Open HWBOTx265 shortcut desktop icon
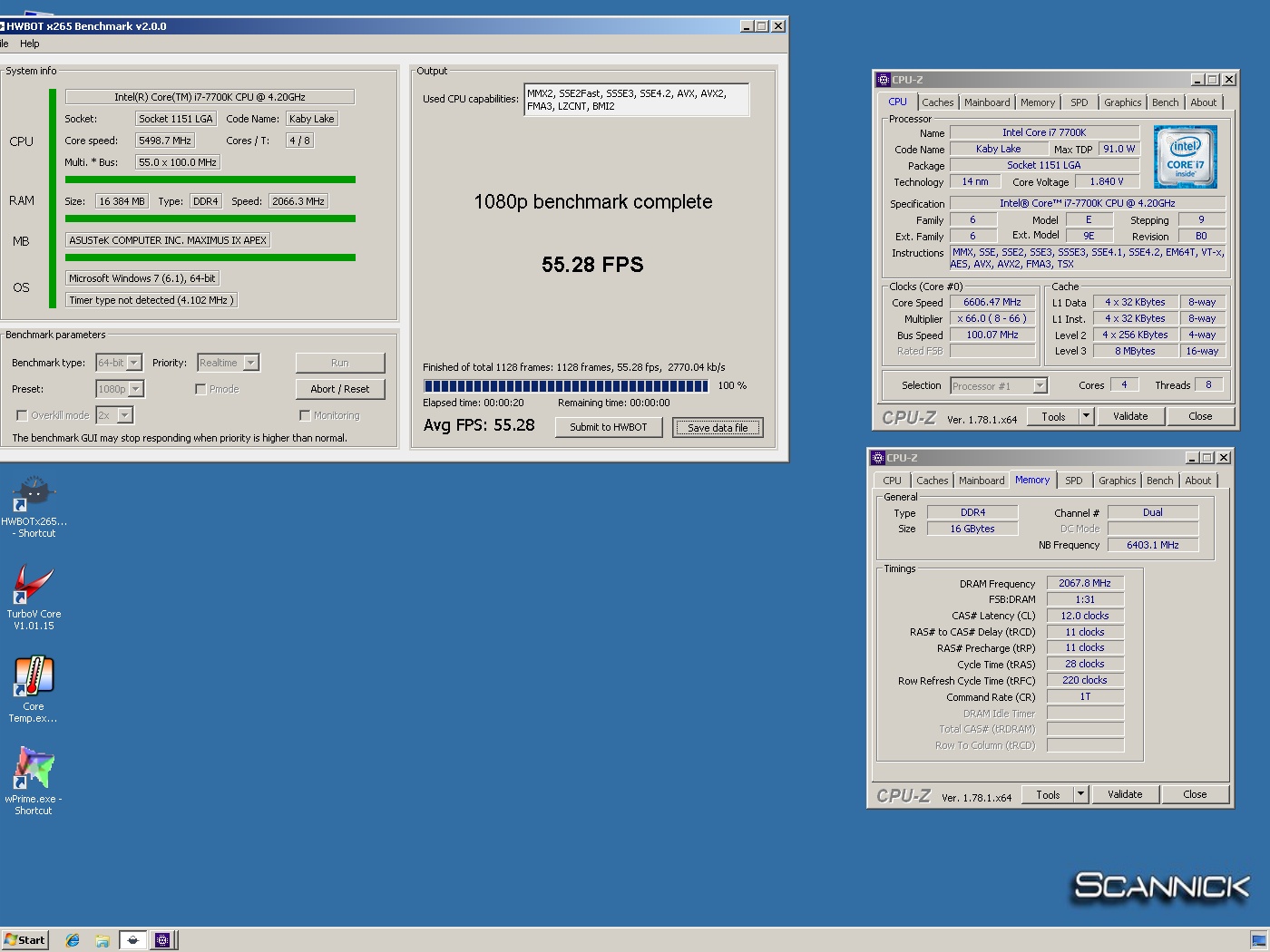The width and height of the screenshot is (1270, 952). [x=34, y=506]
